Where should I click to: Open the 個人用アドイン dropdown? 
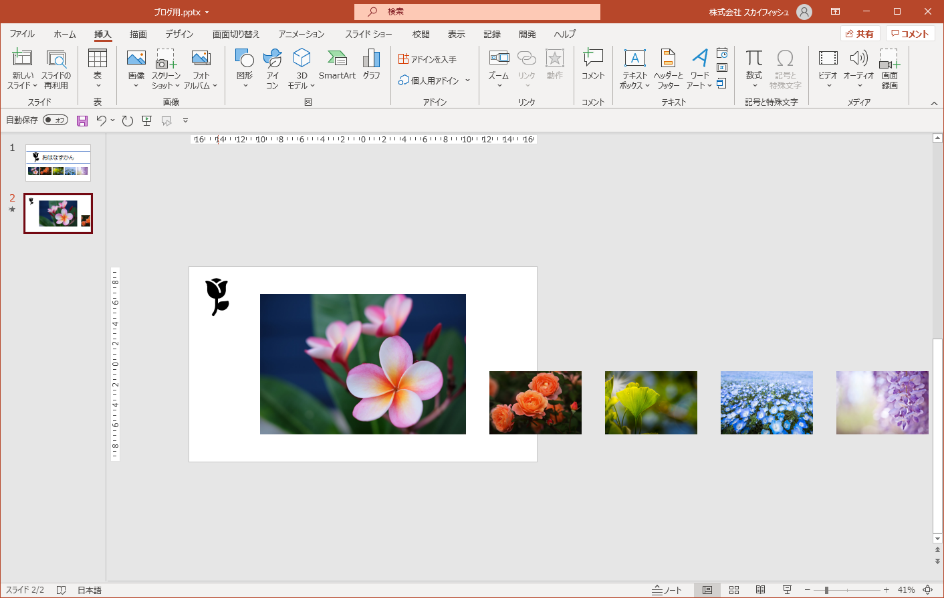point(467,80)
